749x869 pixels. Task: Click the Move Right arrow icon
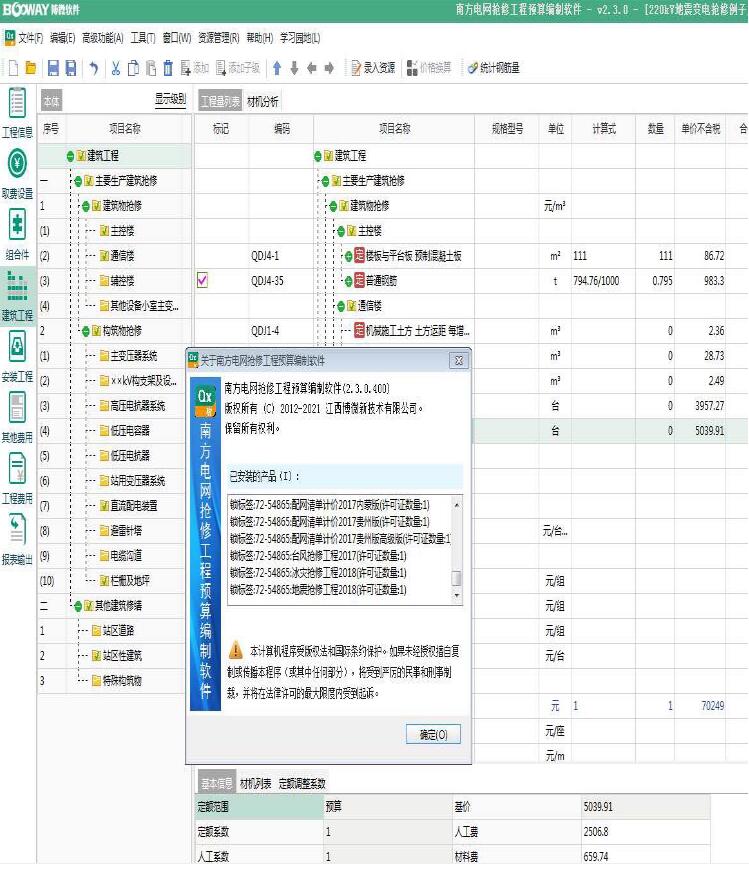tap(329, 68)
